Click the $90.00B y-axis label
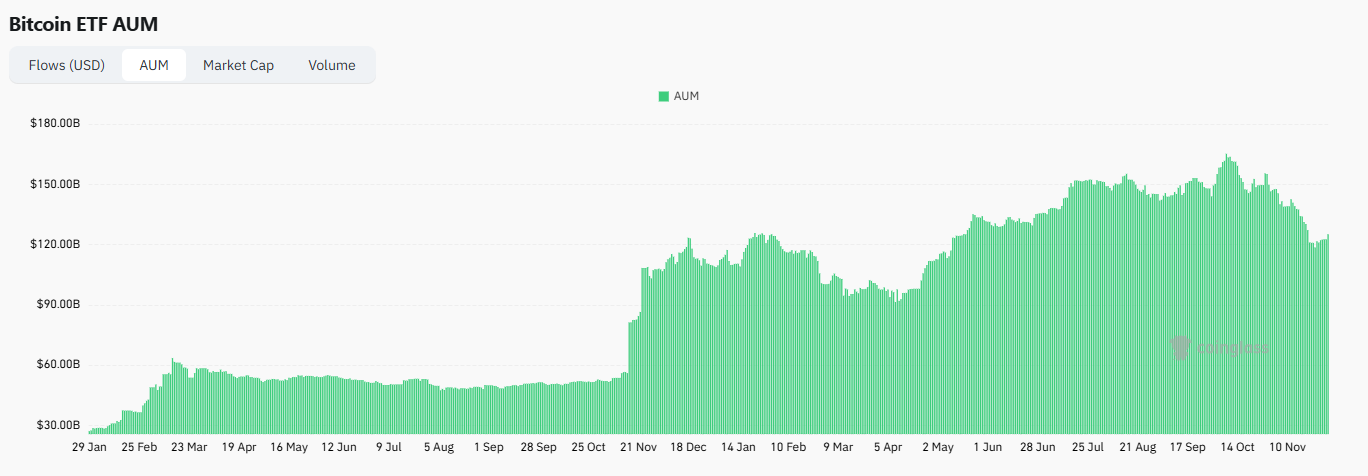This screenshot has width=1368, height=476. (x=57, y=305)
